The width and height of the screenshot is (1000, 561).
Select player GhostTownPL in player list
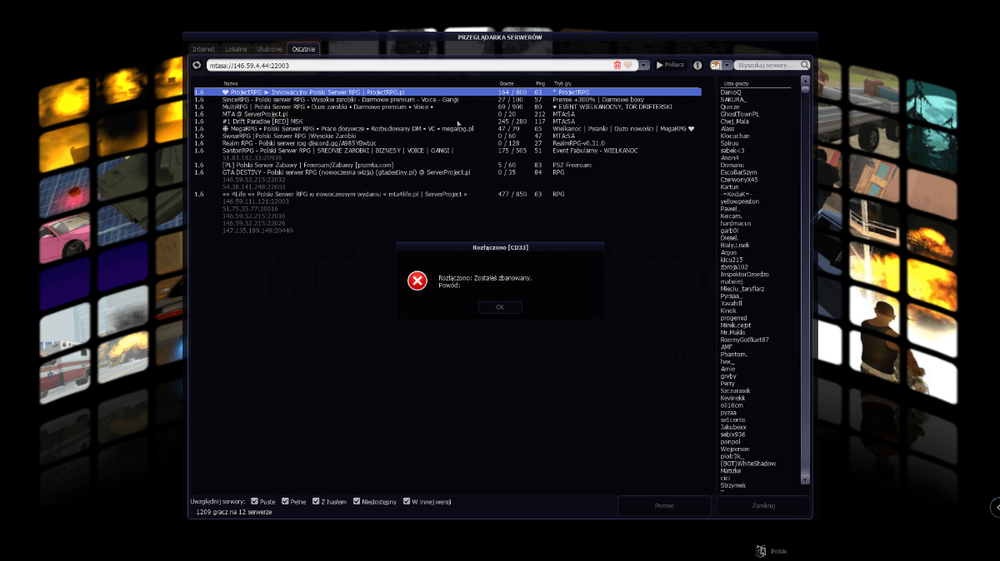740,114
